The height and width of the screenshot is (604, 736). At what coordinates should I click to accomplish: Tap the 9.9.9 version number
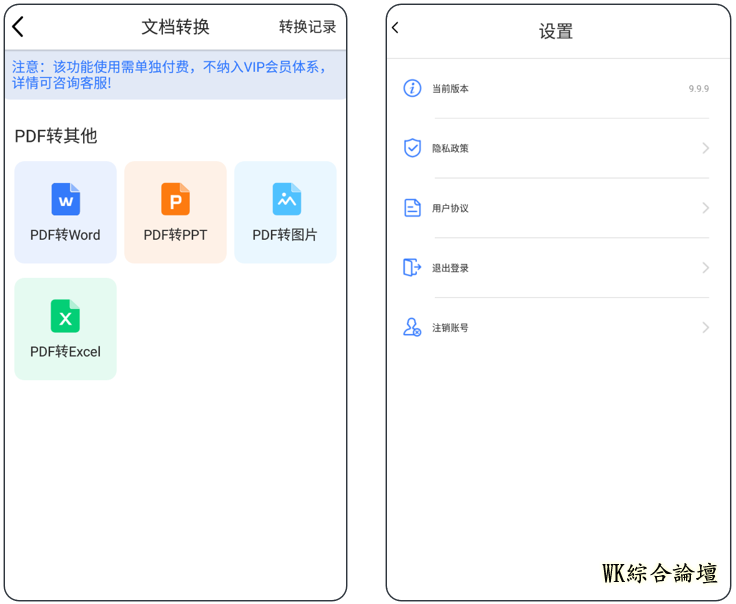point(698,89)
